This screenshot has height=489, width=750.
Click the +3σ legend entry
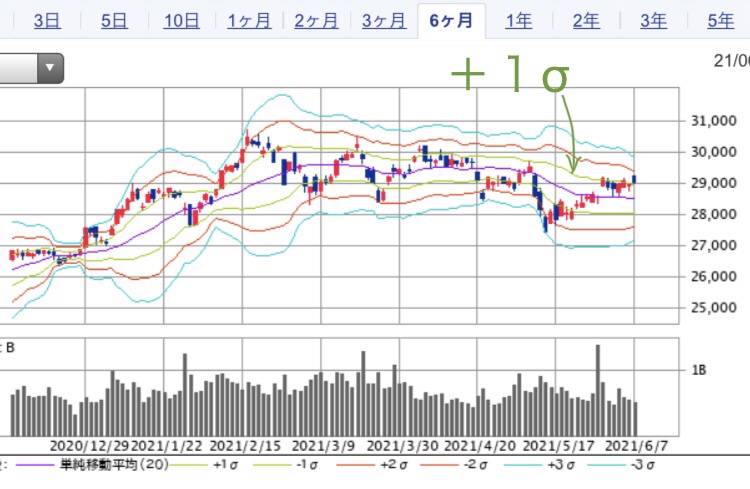[561, 465]
